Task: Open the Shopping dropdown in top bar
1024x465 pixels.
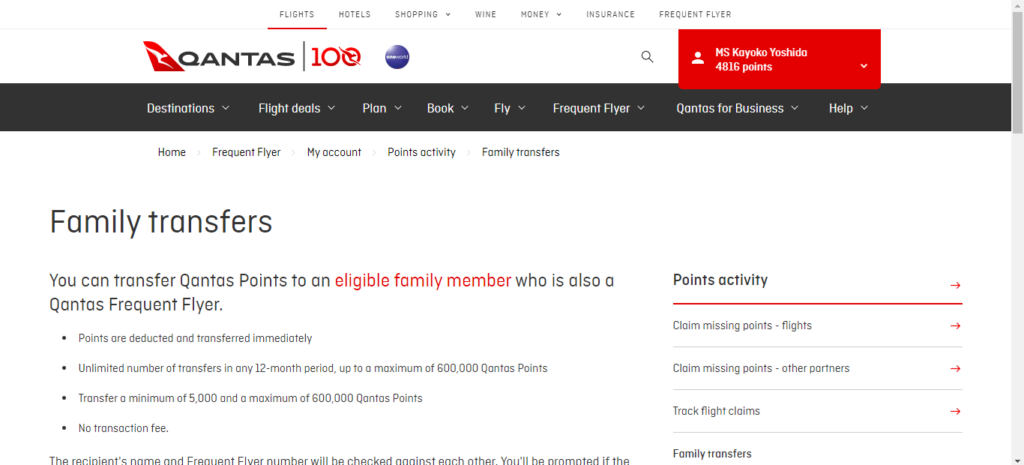Action: tap(422, 15)
